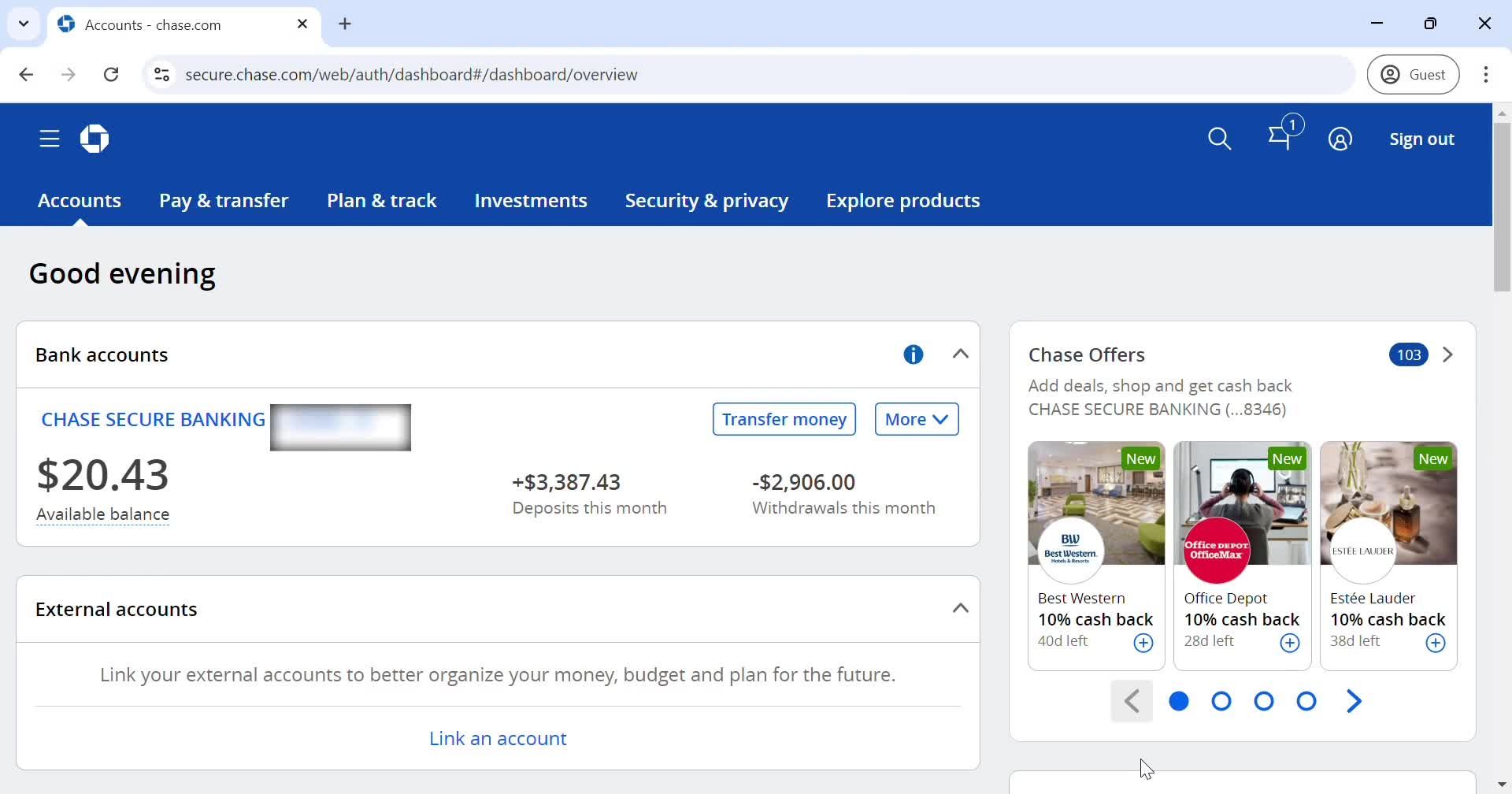Click Bank accounts info icon
The height and width of the screenshot is (794, 1512).
(x=913, y=354)
